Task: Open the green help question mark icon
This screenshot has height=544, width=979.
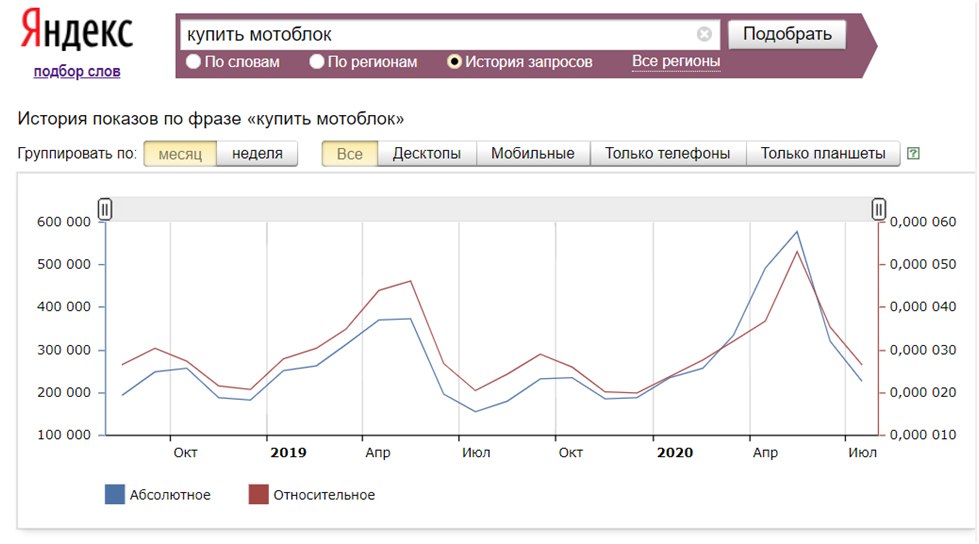Action: (912, 154)
